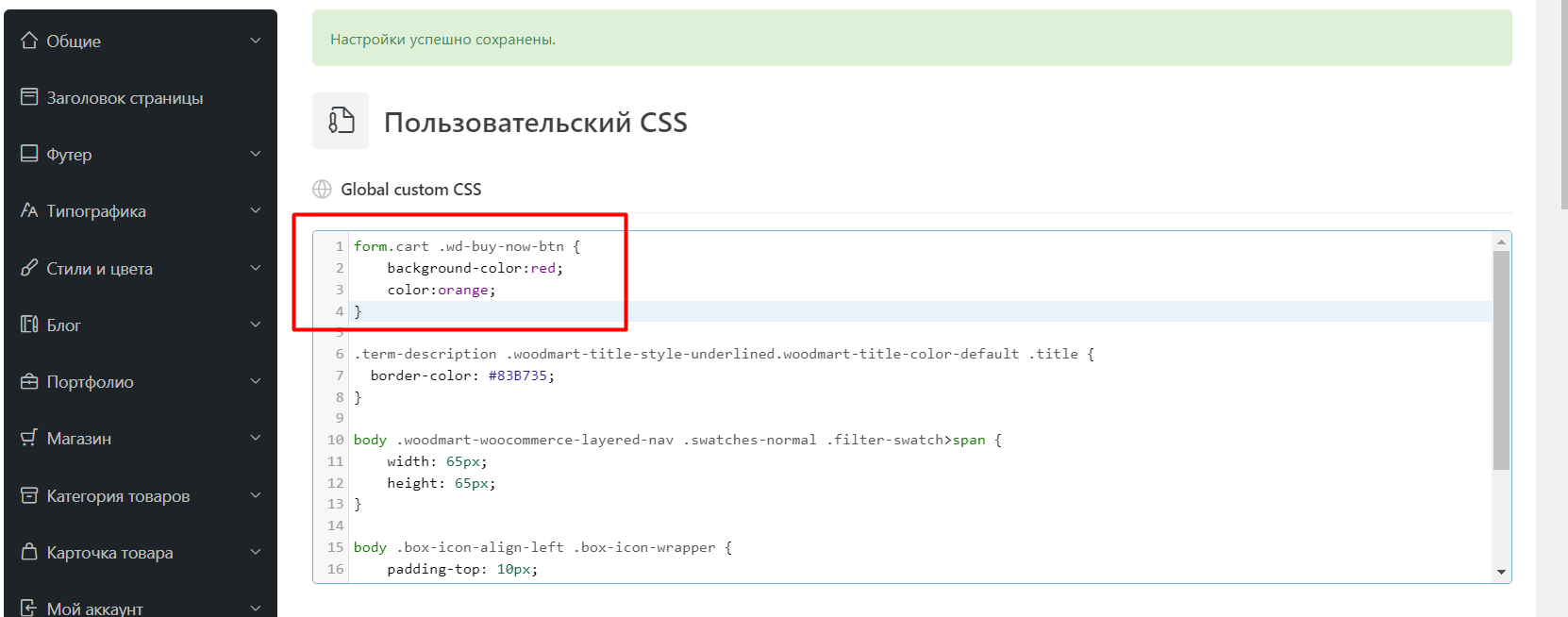The height and width of the screenshot is (617, 1568).
Task: Click the Категория товаров archive icon
Action: click(29, 495)
